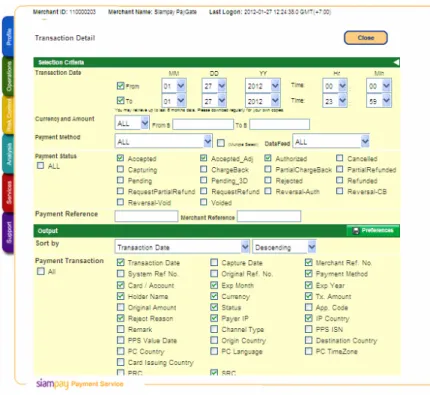430x395 pixels.
Task: Open the From year dropdown
Action: click(263, 86)
